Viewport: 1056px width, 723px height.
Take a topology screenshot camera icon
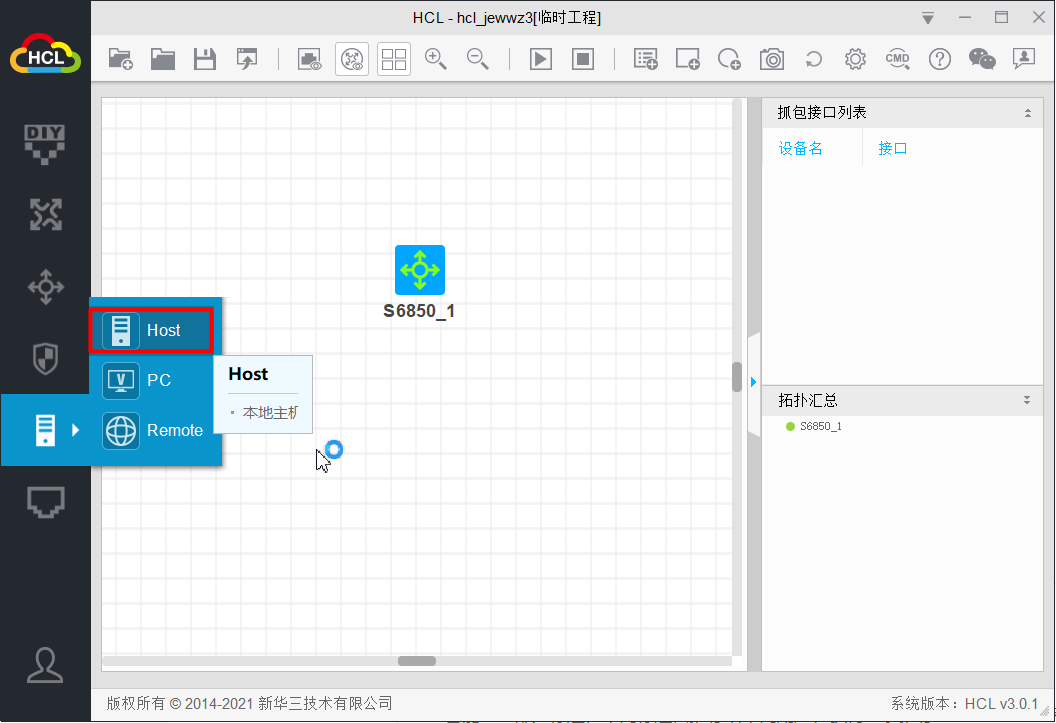click(x=772, y=59)
